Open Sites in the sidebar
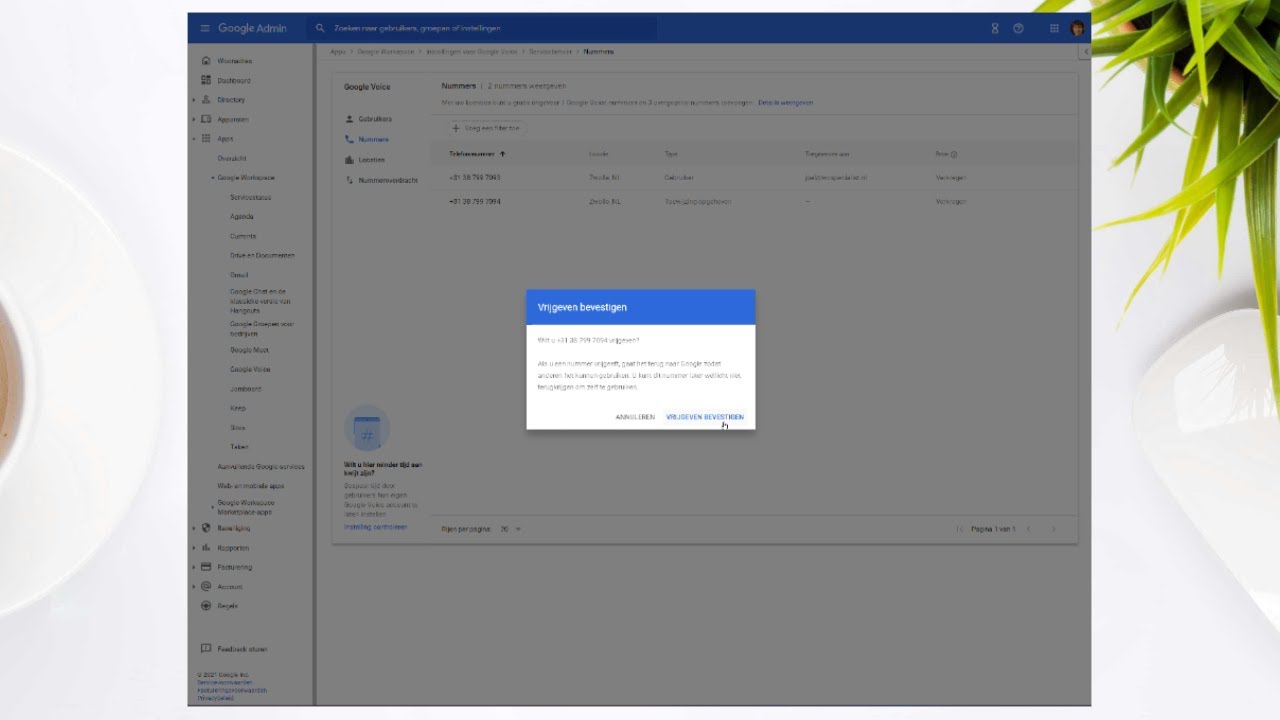1280x720 pixels. coord(238,428)
